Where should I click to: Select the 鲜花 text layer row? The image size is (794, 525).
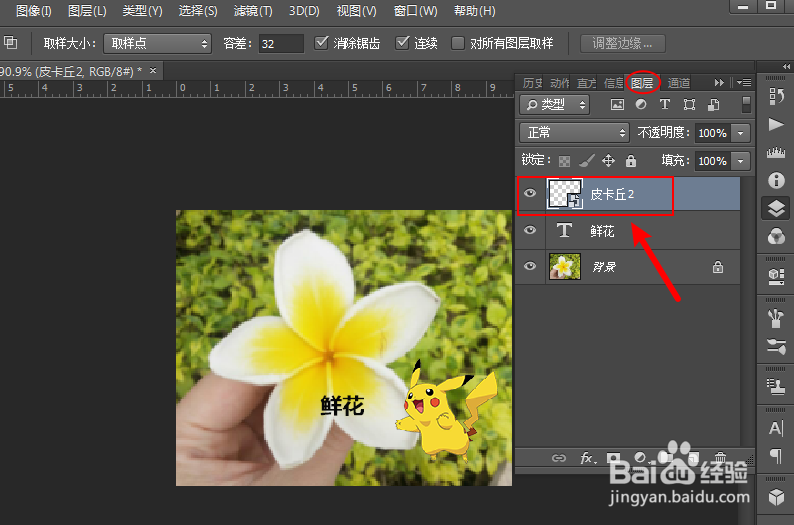[628, 231]
